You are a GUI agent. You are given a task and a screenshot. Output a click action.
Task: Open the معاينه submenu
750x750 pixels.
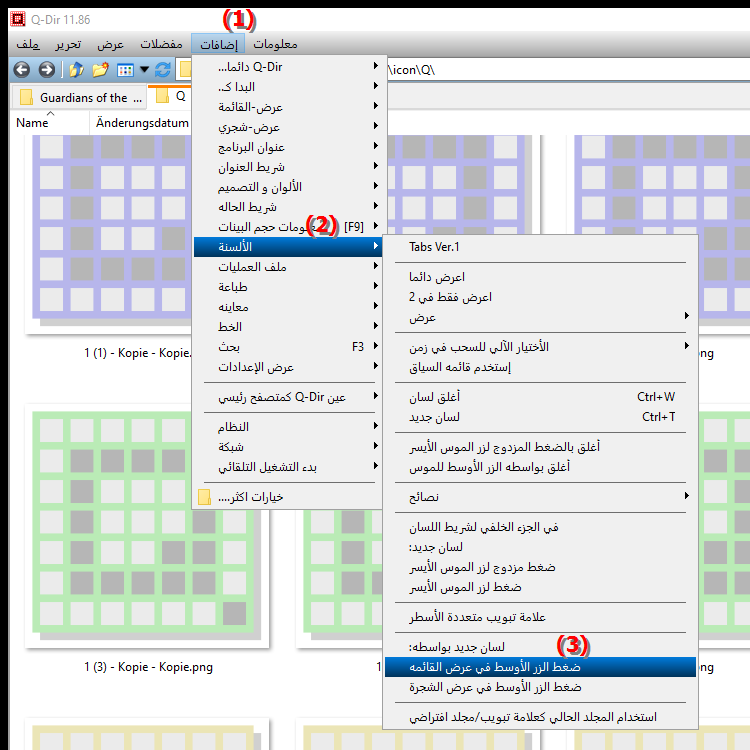tap(287, 307)
